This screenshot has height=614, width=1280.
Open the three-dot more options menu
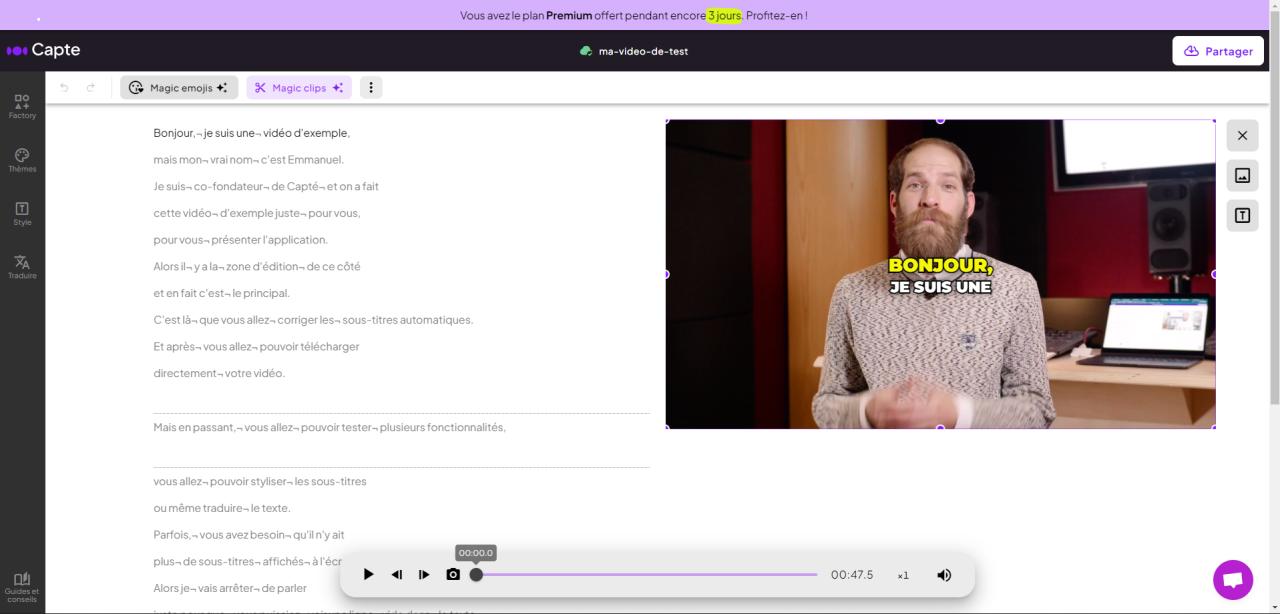[x=371, y=88]
